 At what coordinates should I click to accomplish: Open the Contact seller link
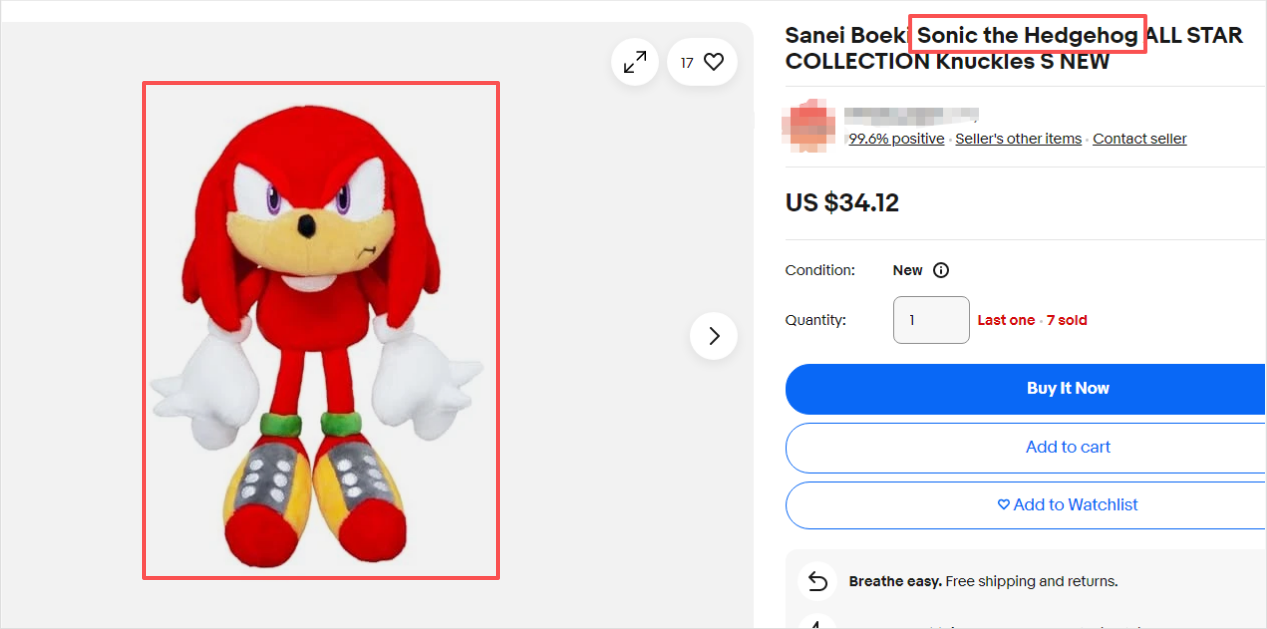[x=1139, y=139]
